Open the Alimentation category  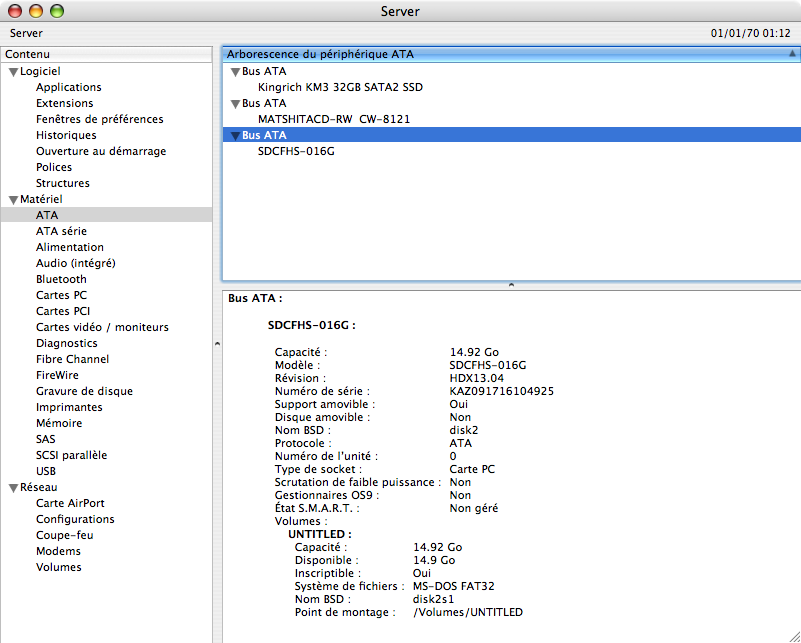pyautogui.click(x=69, y=247)
